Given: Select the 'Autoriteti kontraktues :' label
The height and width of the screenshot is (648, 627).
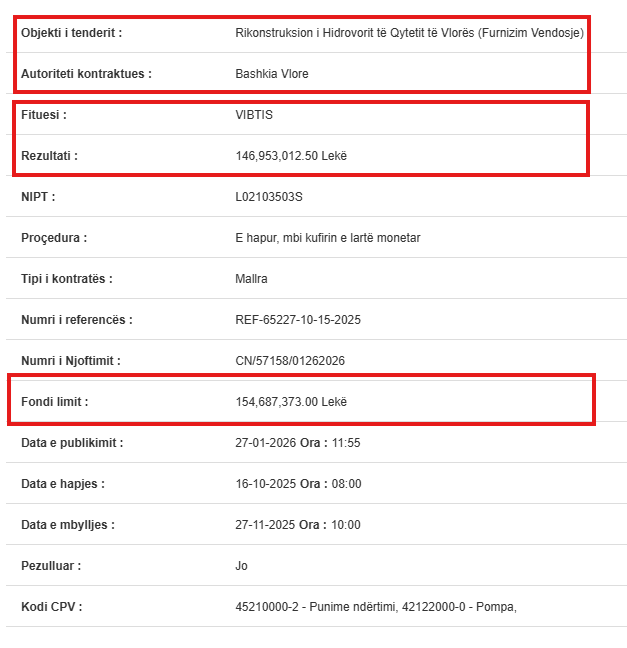Looking at the screenshot, I should point(86,74).
